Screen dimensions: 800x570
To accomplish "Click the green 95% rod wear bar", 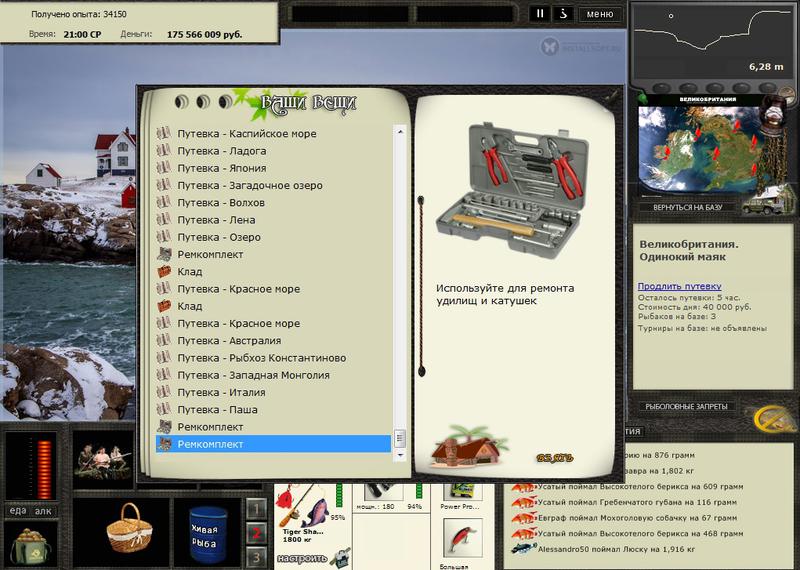I will [339, 495].
